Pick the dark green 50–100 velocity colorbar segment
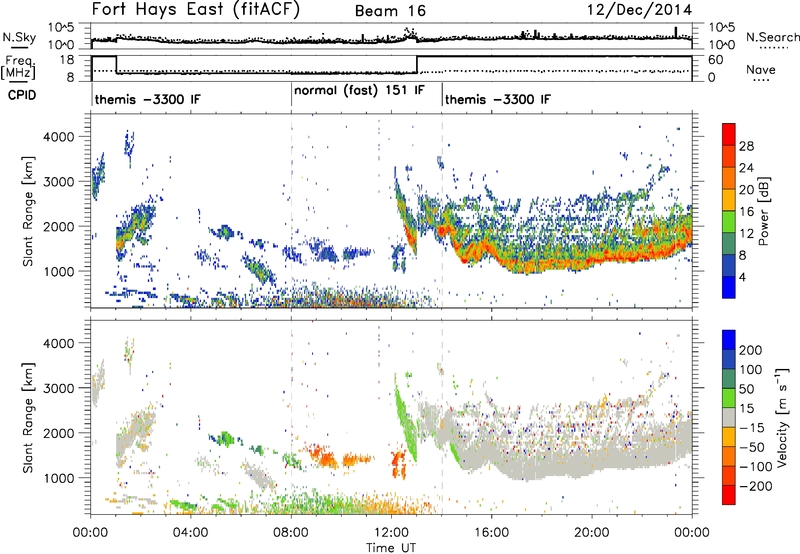 coord(729,379)
